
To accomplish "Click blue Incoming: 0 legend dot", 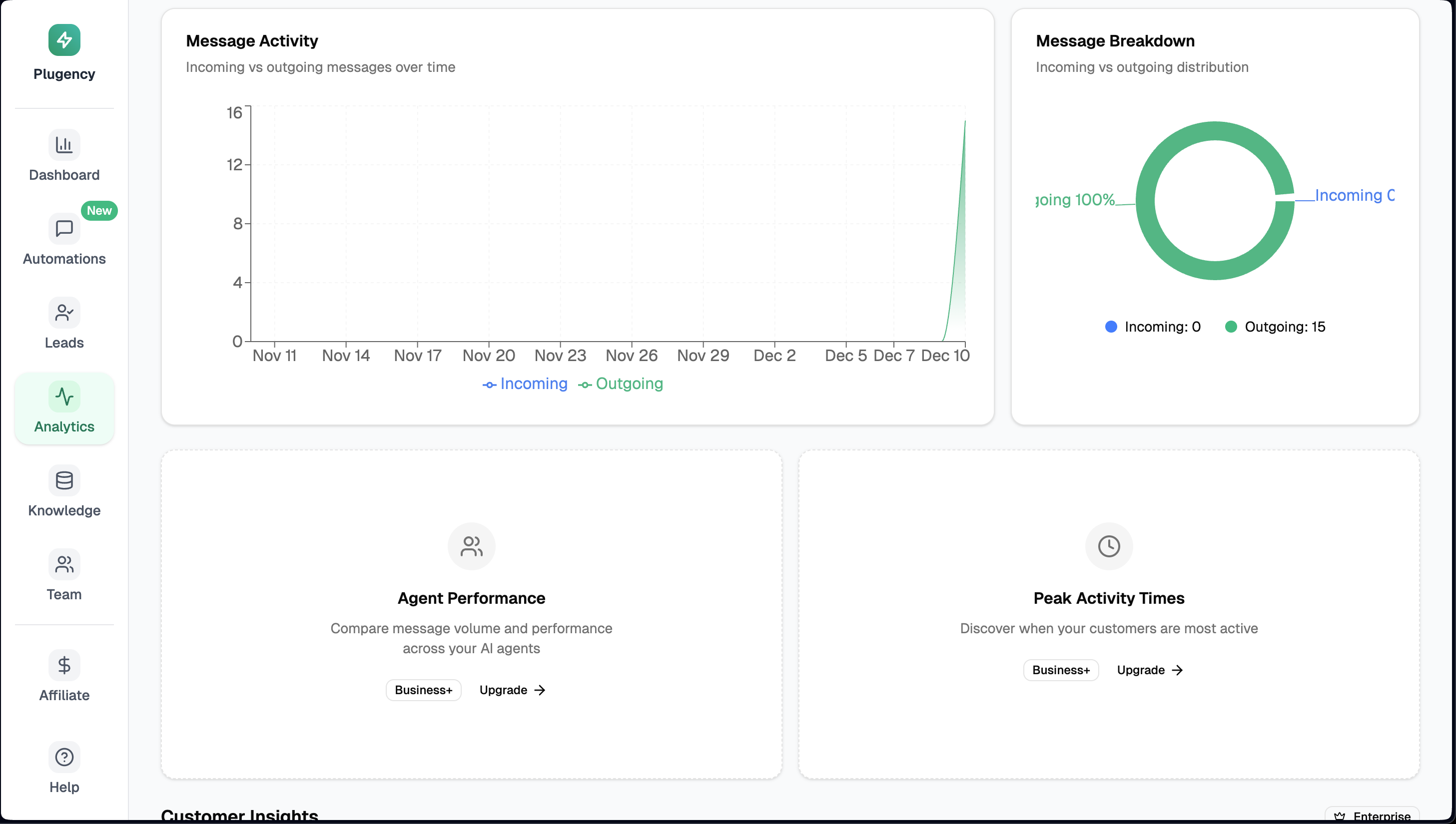I will point(1111,327).
